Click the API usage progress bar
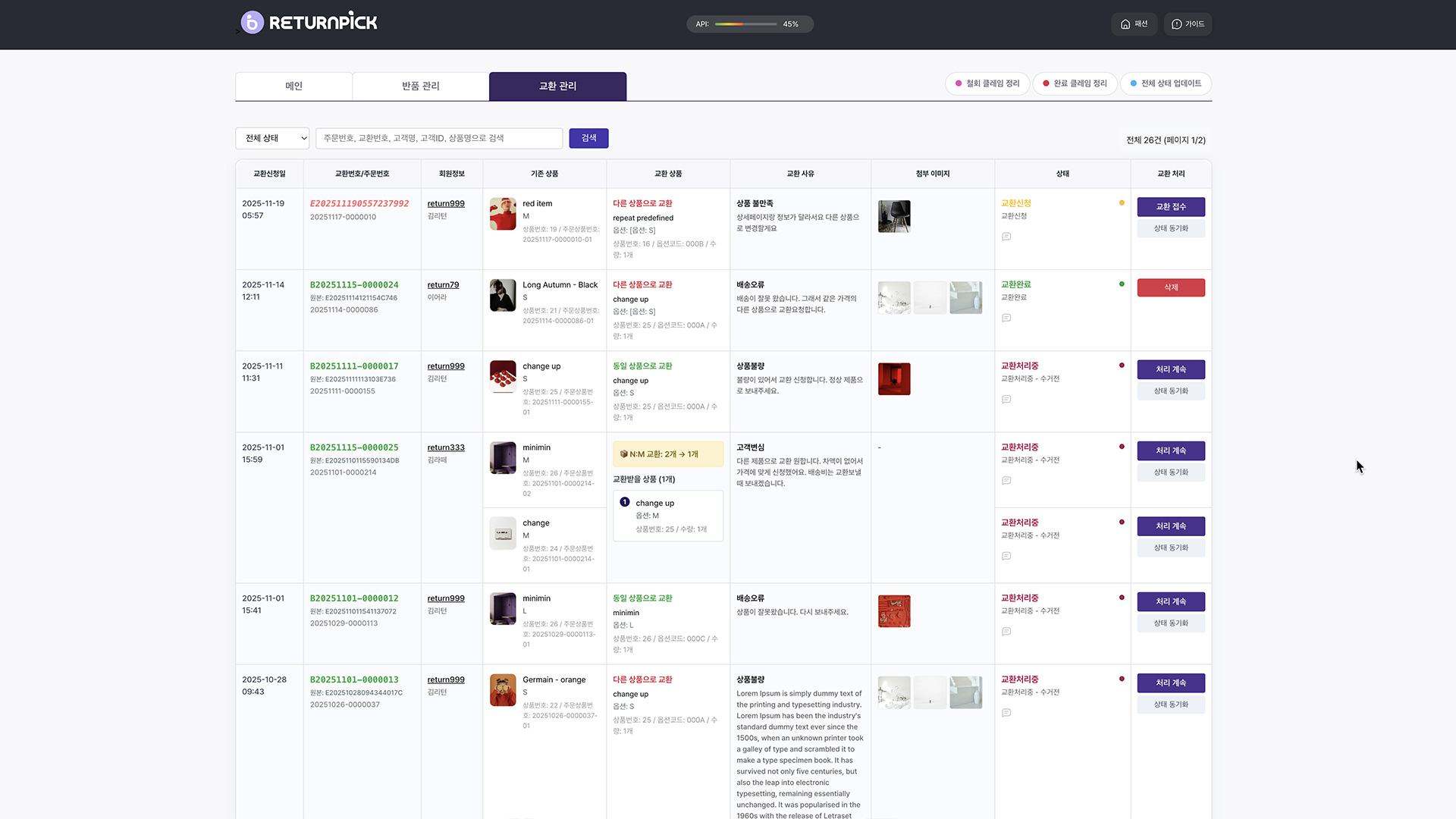 pyautogui.click(x=745, y=24)
